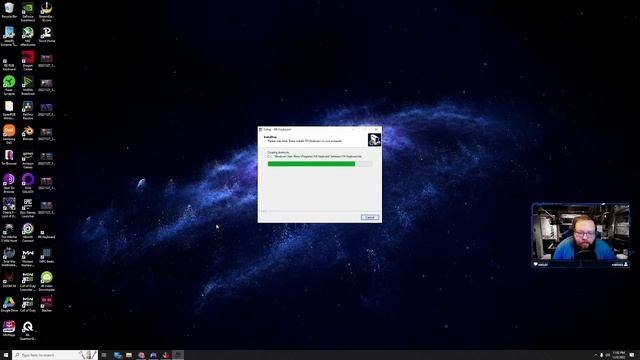Launch Samsung DeX orange icon
Screen dimensions: 640x360
pos(9,134)
